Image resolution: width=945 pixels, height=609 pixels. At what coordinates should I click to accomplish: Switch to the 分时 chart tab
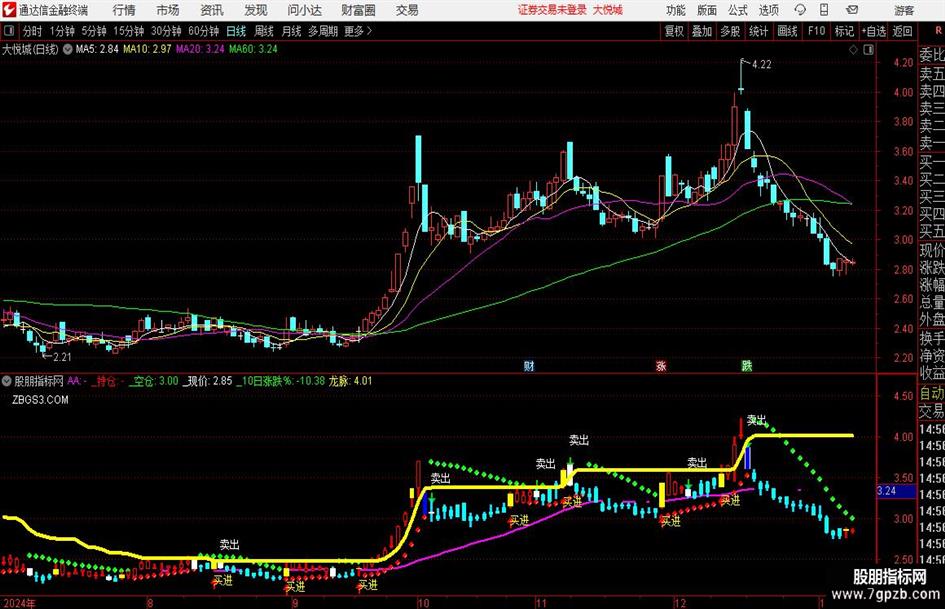pos(33,31)
